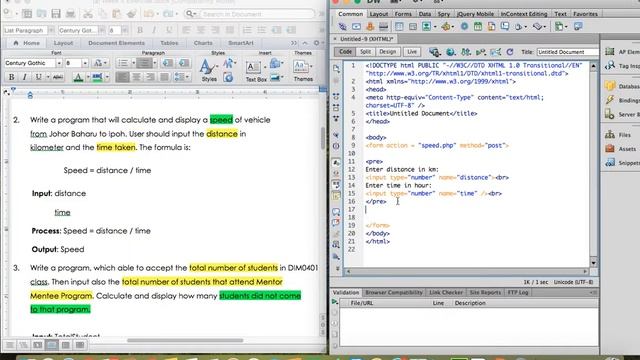
Task: Click the Title field in Dreamweaver toolbar
Action: click(x=567, y=52)
